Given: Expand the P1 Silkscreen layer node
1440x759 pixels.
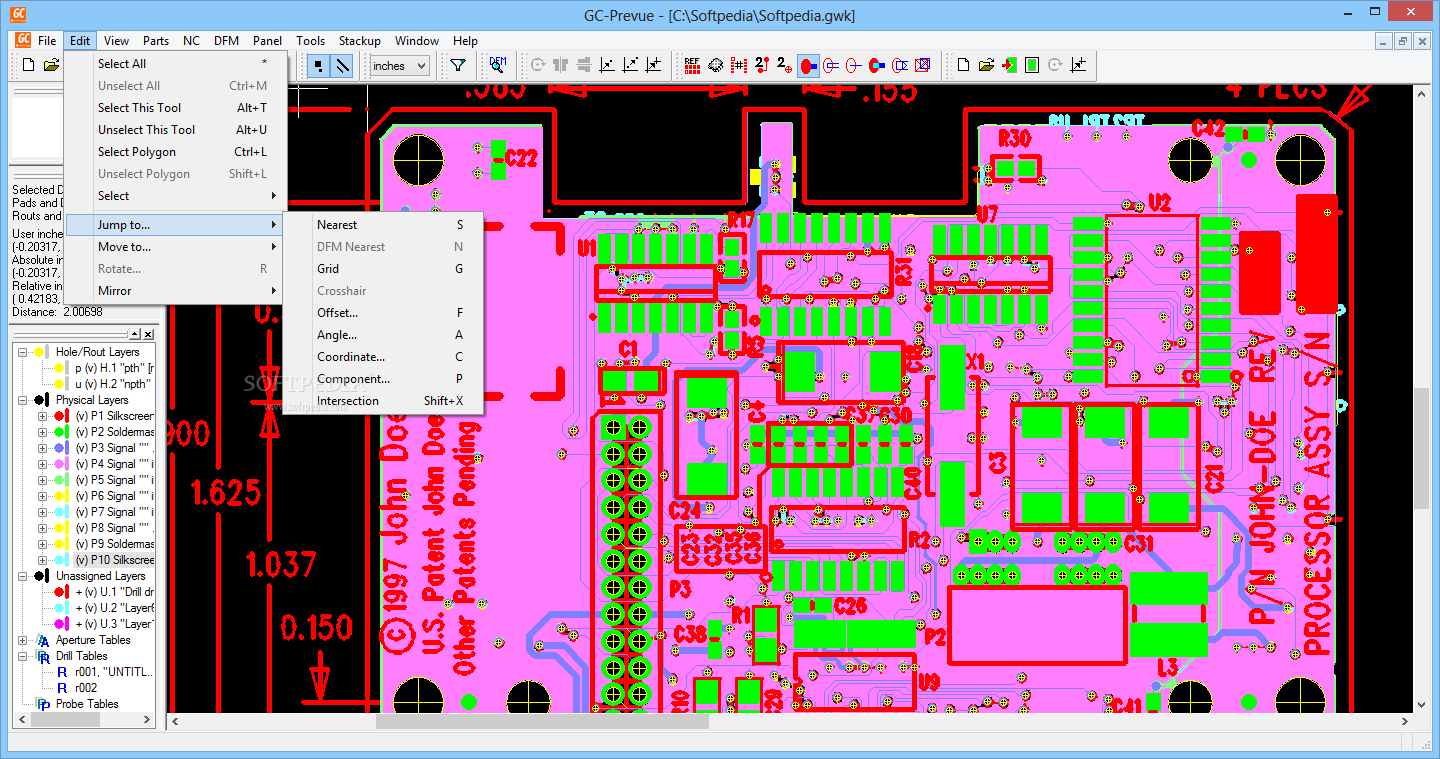Looking at the screenshot, I should 43,416.
